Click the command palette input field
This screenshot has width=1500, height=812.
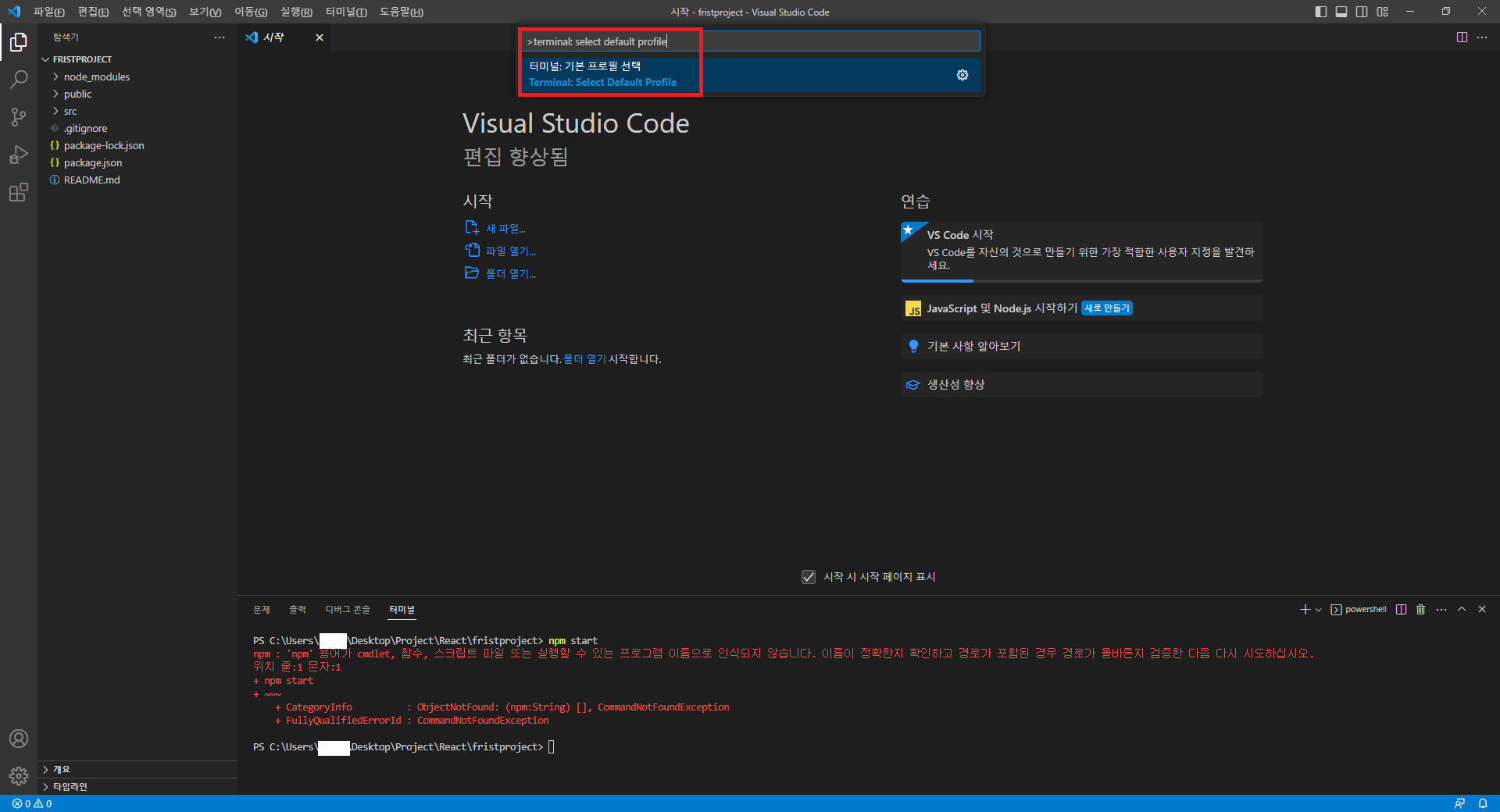[x=751, y=41]
